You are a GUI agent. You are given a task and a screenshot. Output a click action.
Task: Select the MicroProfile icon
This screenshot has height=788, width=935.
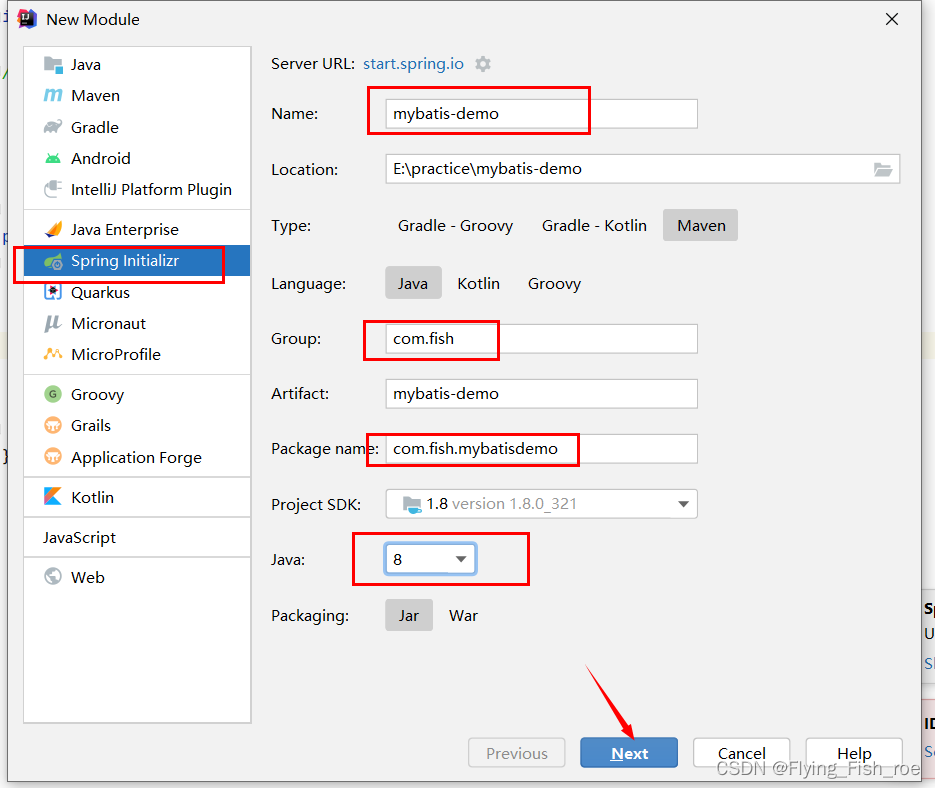pos(53,354)
